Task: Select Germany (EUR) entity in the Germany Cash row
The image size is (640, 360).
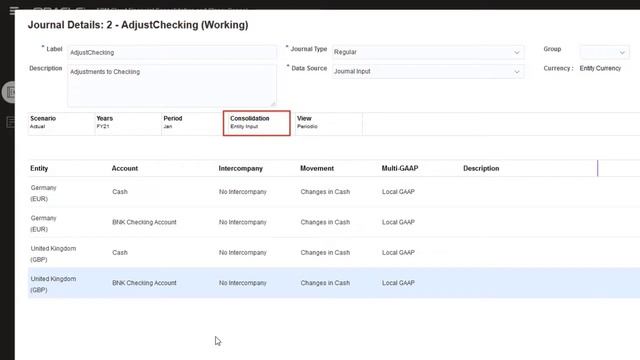Action: (x=43, y=193)
